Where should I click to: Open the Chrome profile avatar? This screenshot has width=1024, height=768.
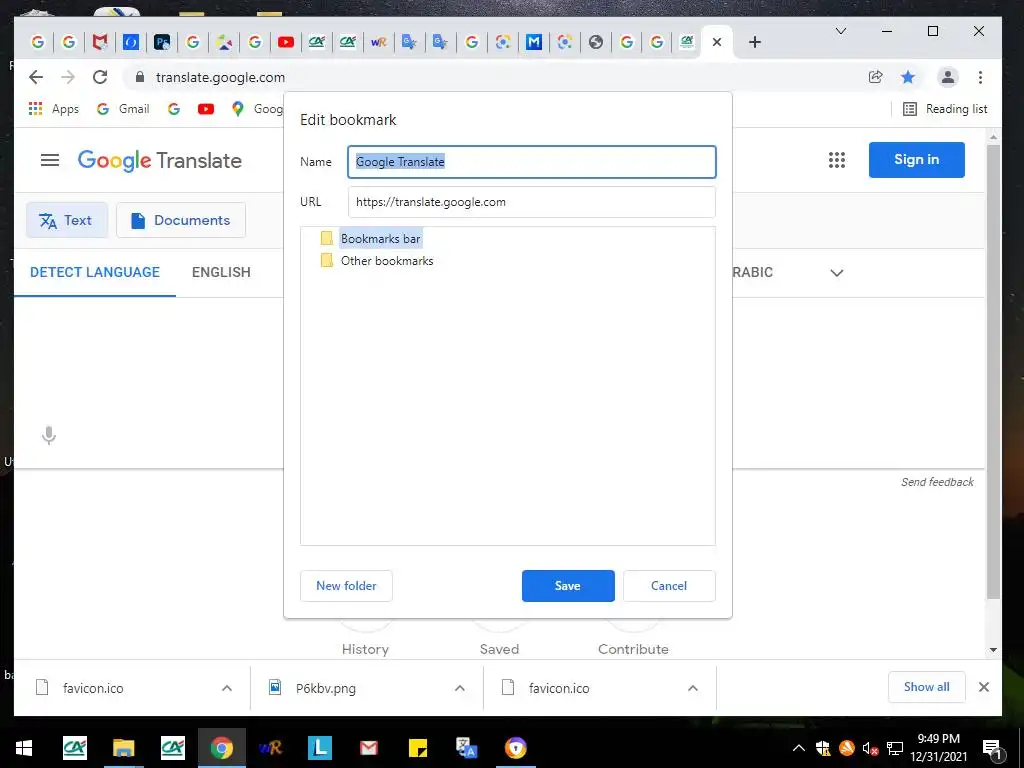pos(948,77)
